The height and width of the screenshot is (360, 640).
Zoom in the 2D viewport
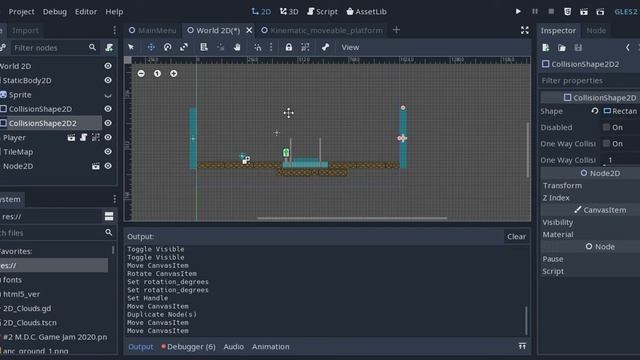[x=173, y=73]
